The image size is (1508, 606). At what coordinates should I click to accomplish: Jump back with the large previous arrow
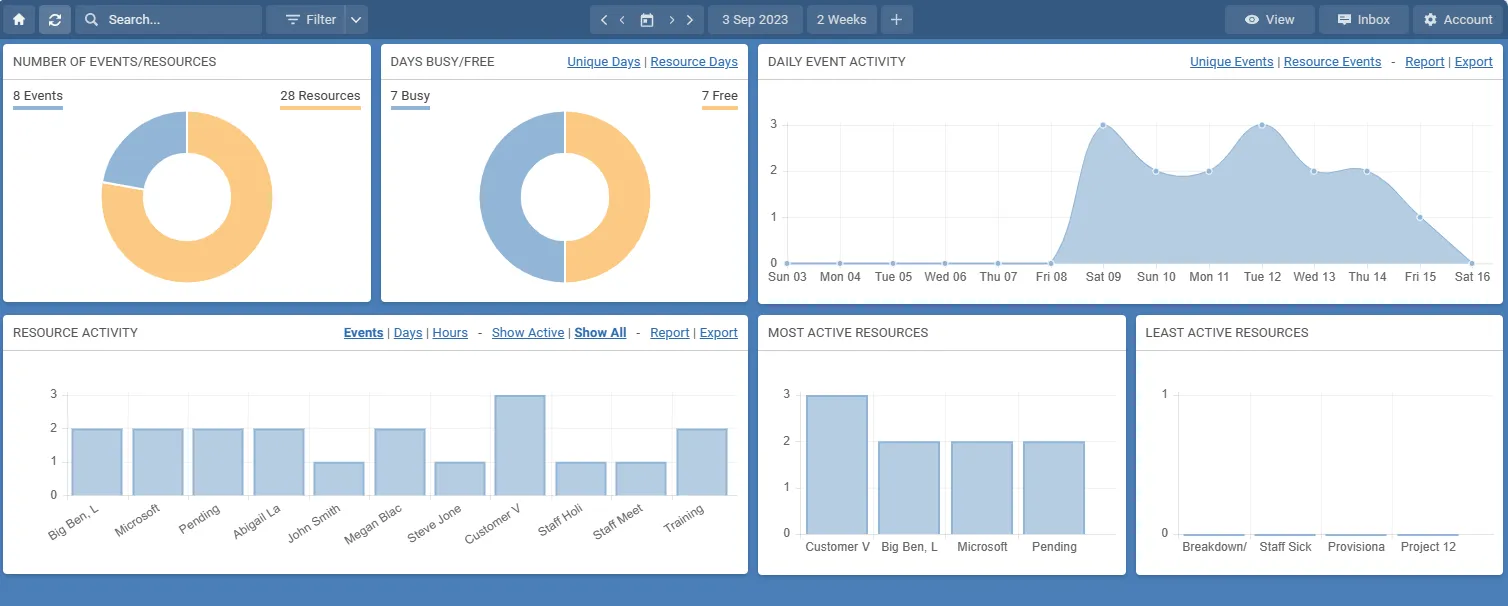(x=603, y=20)
